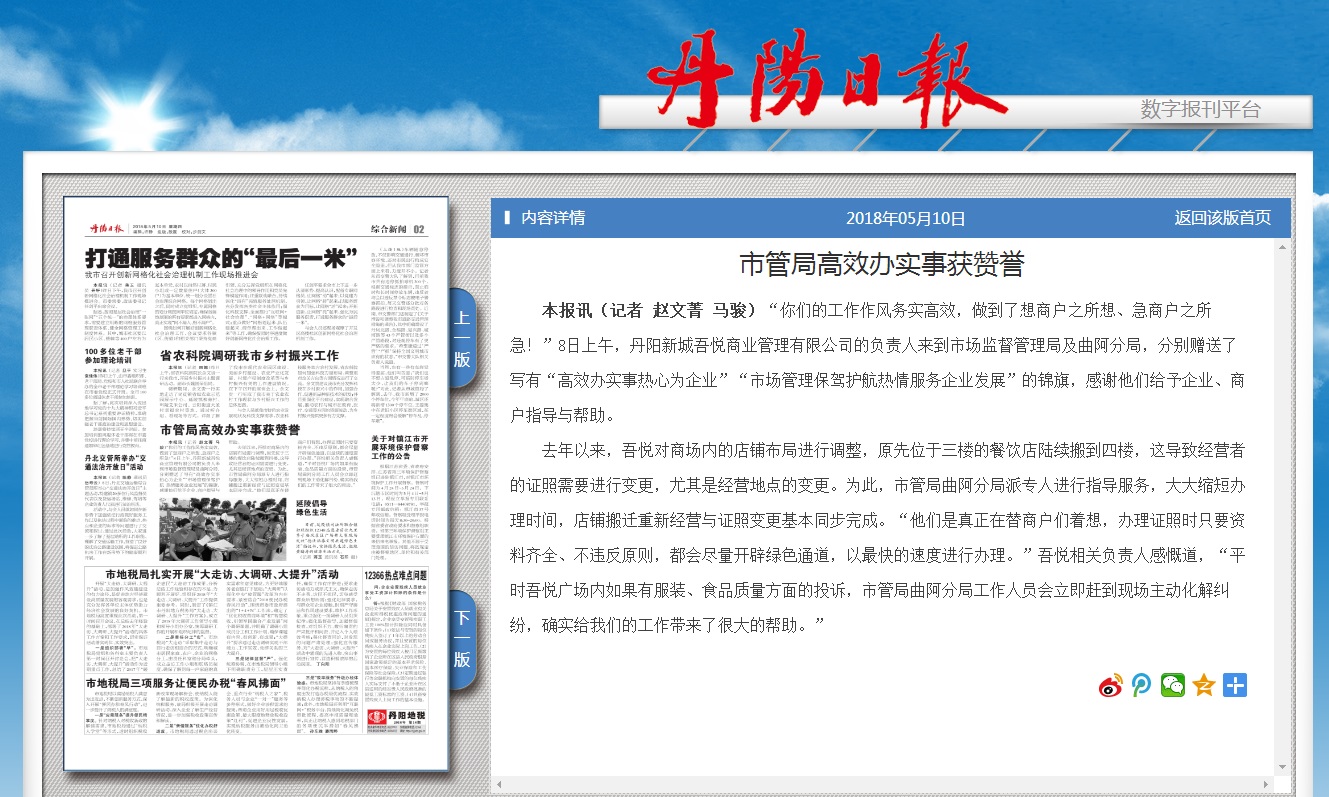Share article to QQ Zone star icon

click(x=1204, y=685)
